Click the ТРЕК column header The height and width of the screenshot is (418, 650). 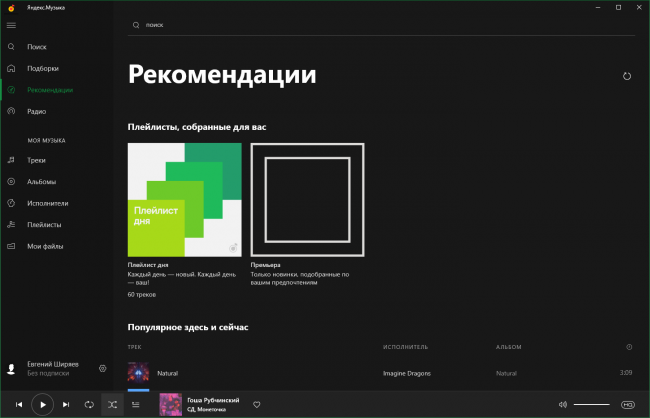click(134, 347)
